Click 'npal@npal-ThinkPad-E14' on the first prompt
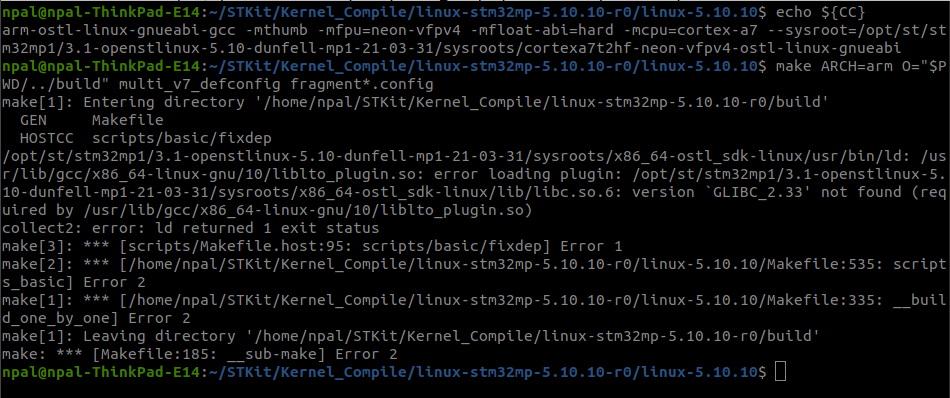Image resolution: width=950 pixels, height=398 pixels. 101,12
